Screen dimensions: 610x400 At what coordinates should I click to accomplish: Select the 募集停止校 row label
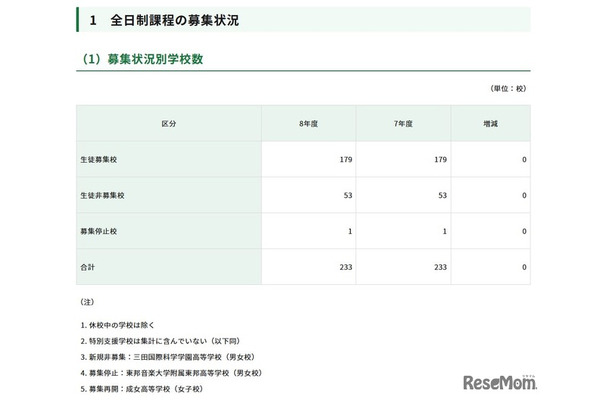pyautogui.click(x=101, y=231)
